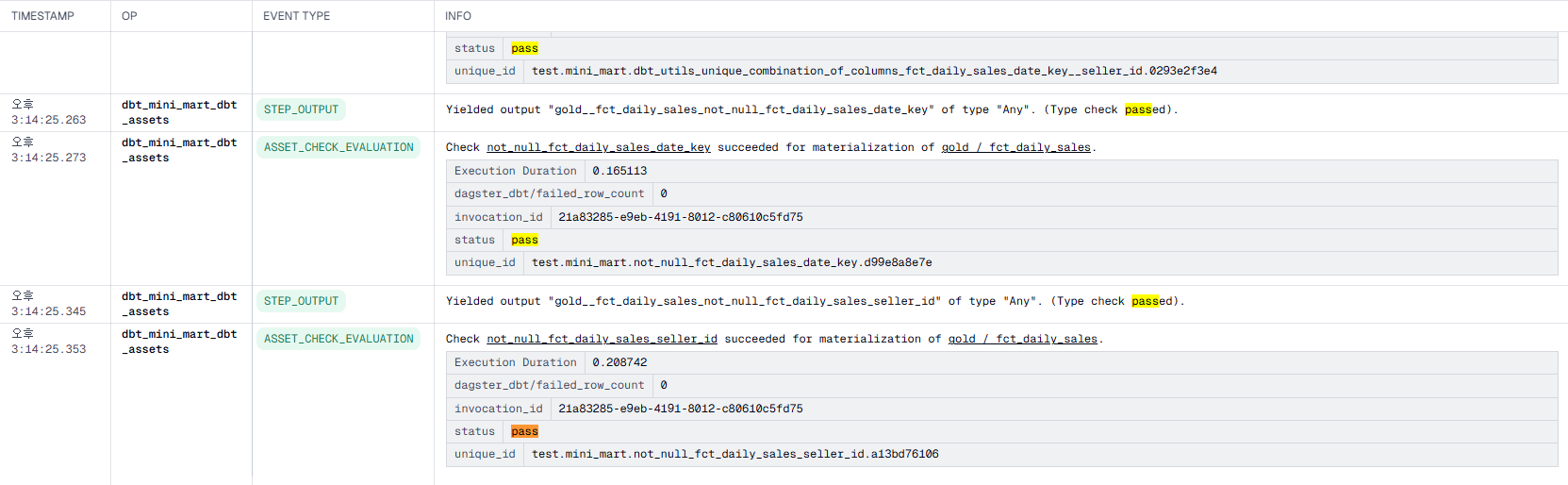The width and height of the screenshot is (1568, 485).
Task: Click gold / fct_daily_sales link in seller_id check row
Action: [x=1022, y=339]
